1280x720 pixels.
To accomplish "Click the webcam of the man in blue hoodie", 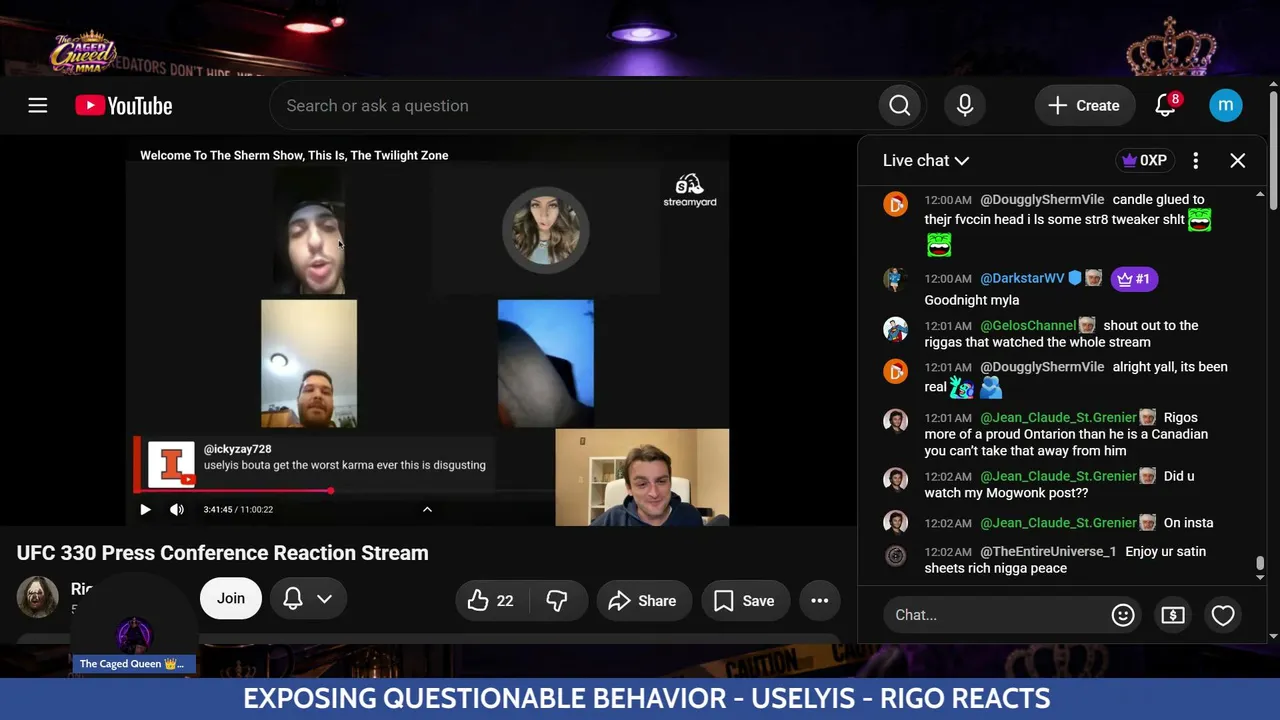I will point(642,477).
